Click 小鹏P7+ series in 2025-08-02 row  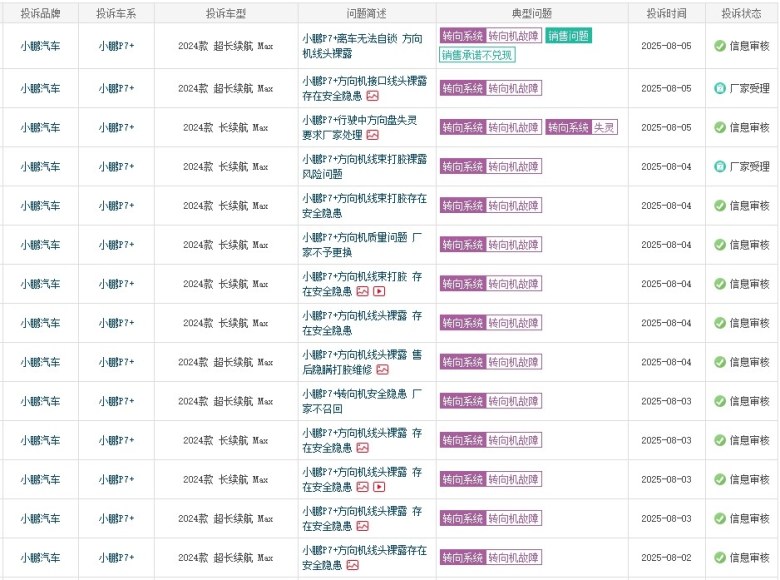[116, 558]
